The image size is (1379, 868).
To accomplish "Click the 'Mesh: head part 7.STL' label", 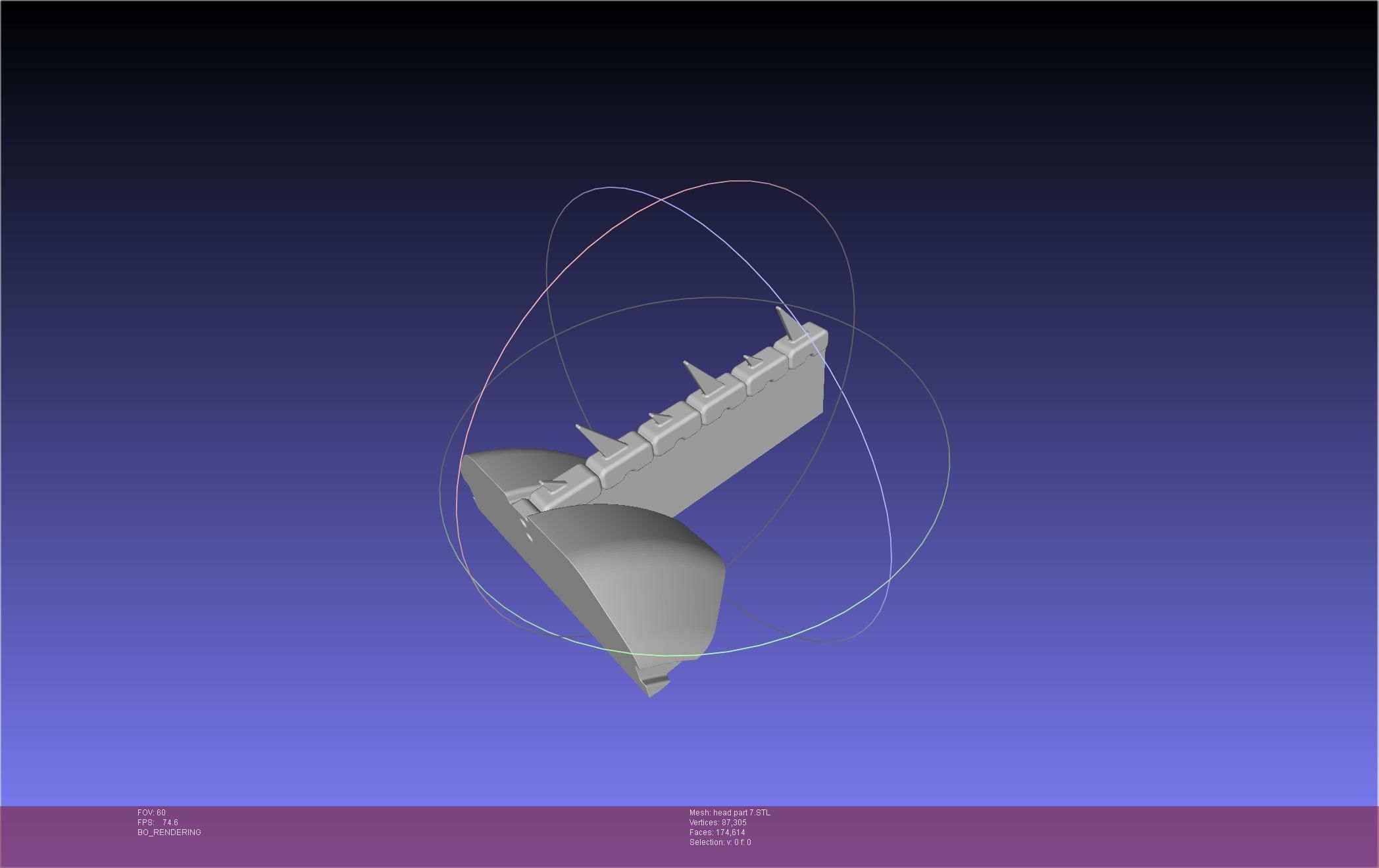I will coord(730,813).
